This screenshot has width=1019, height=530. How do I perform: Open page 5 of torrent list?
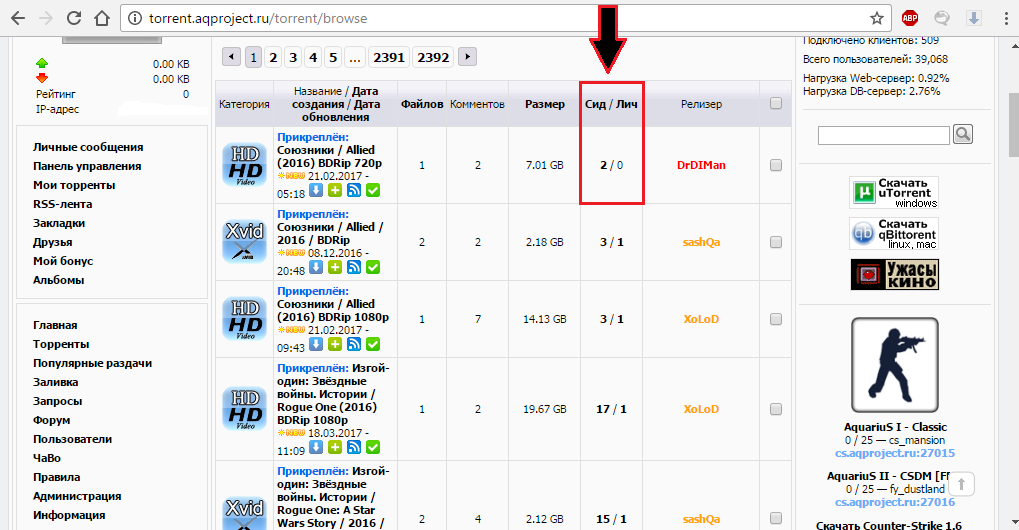click(333, 57)
